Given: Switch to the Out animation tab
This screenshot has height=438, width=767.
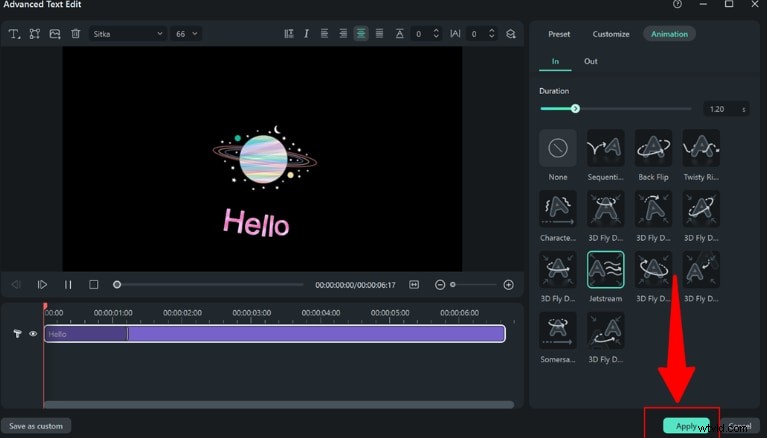Looking at the screenshot, I should pos(591,61).
